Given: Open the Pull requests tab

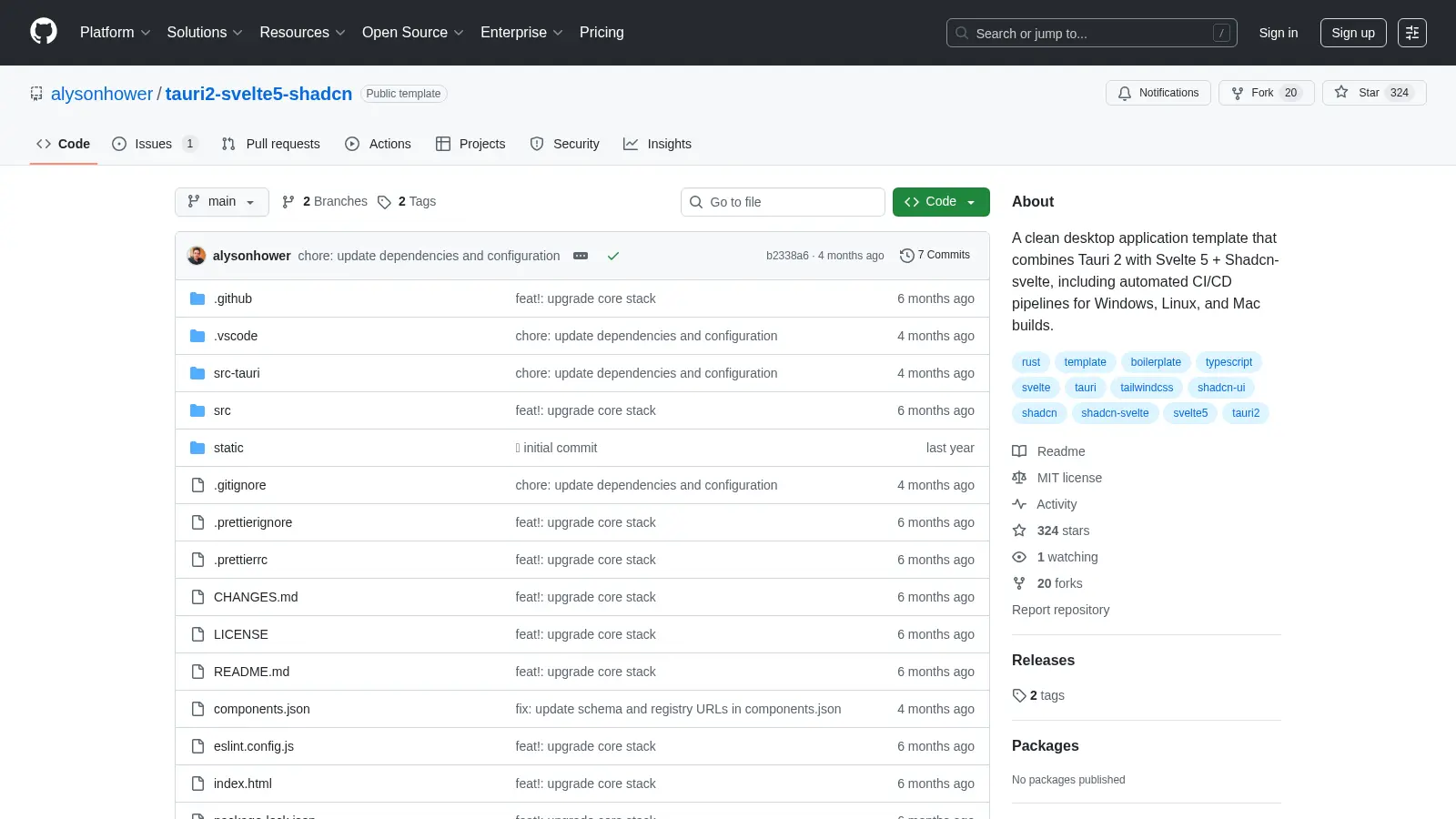Looking at the screenshot, I should tap(271, 144).
